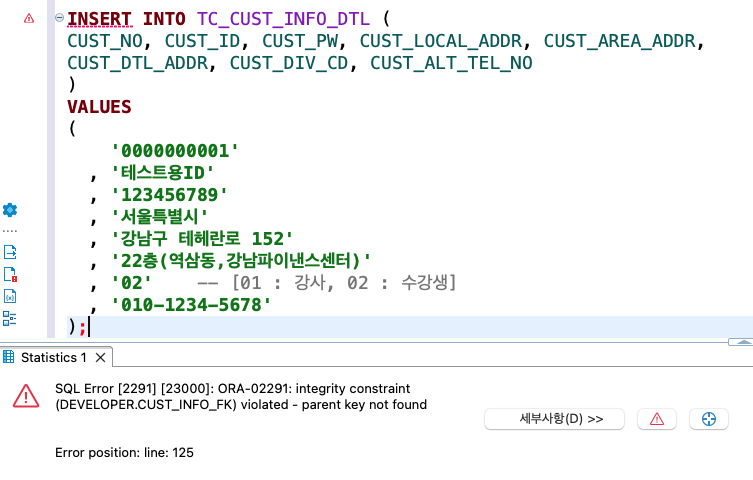Click the column name CUST_ALT_TEL_NO
Image resolution: width=753 pixels, height=480 pixels.
pyautogui.click(x=451, y=63)
